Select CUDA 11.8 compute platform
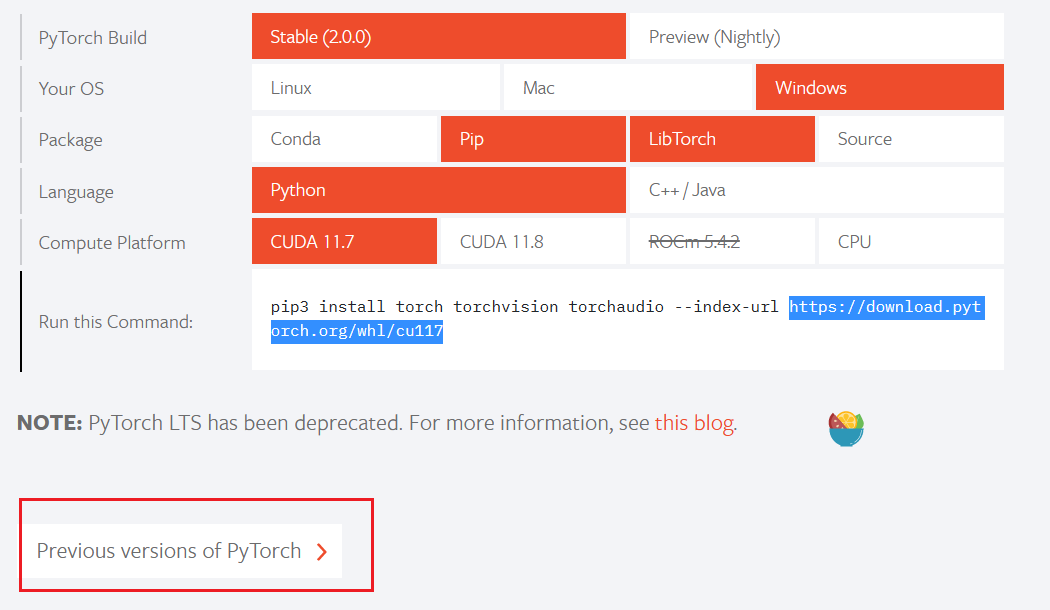The image size is (1050, 610). point(533,241)
